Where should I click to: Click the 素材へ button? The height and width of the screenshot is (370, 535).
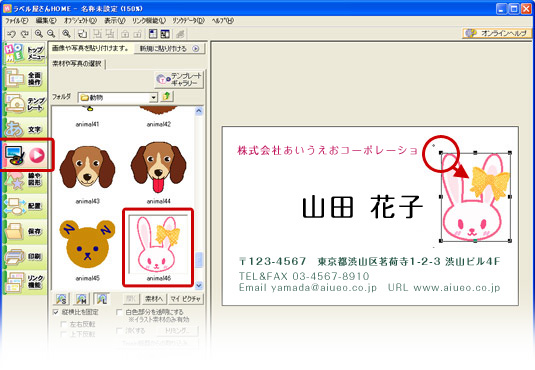pyautogui.click(x=154, y=299)
